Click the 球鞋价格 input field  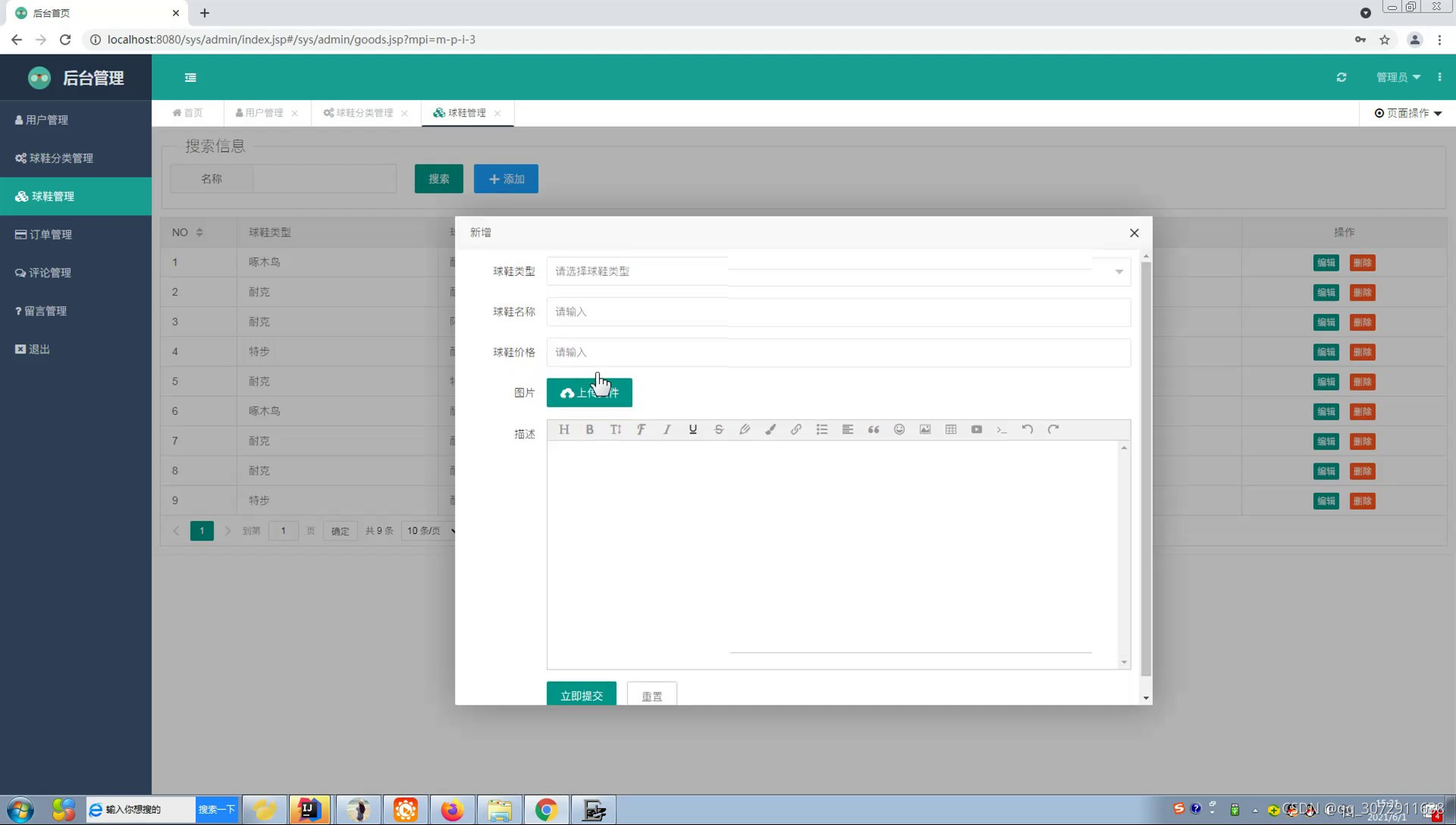[838, 353]
